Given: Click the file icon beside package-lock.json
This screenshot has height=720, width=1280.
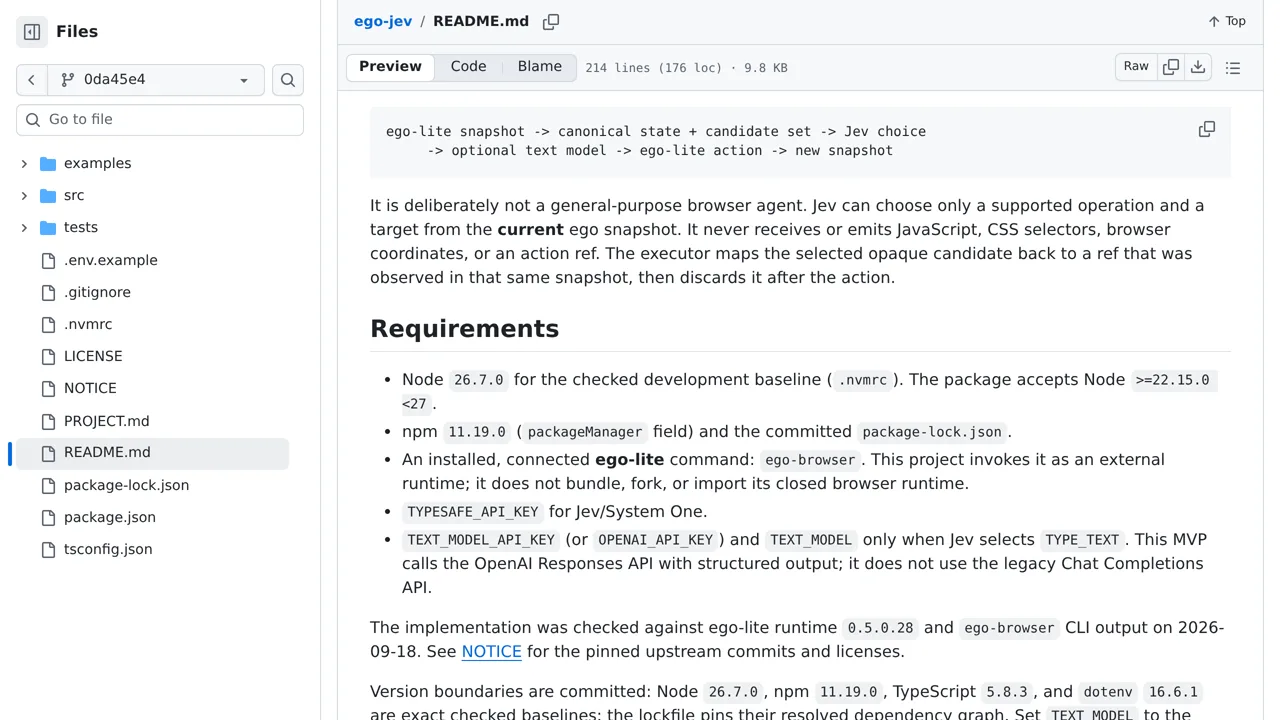Looking at the screenshot, I should pyautogui.click(x=48, y=486).
